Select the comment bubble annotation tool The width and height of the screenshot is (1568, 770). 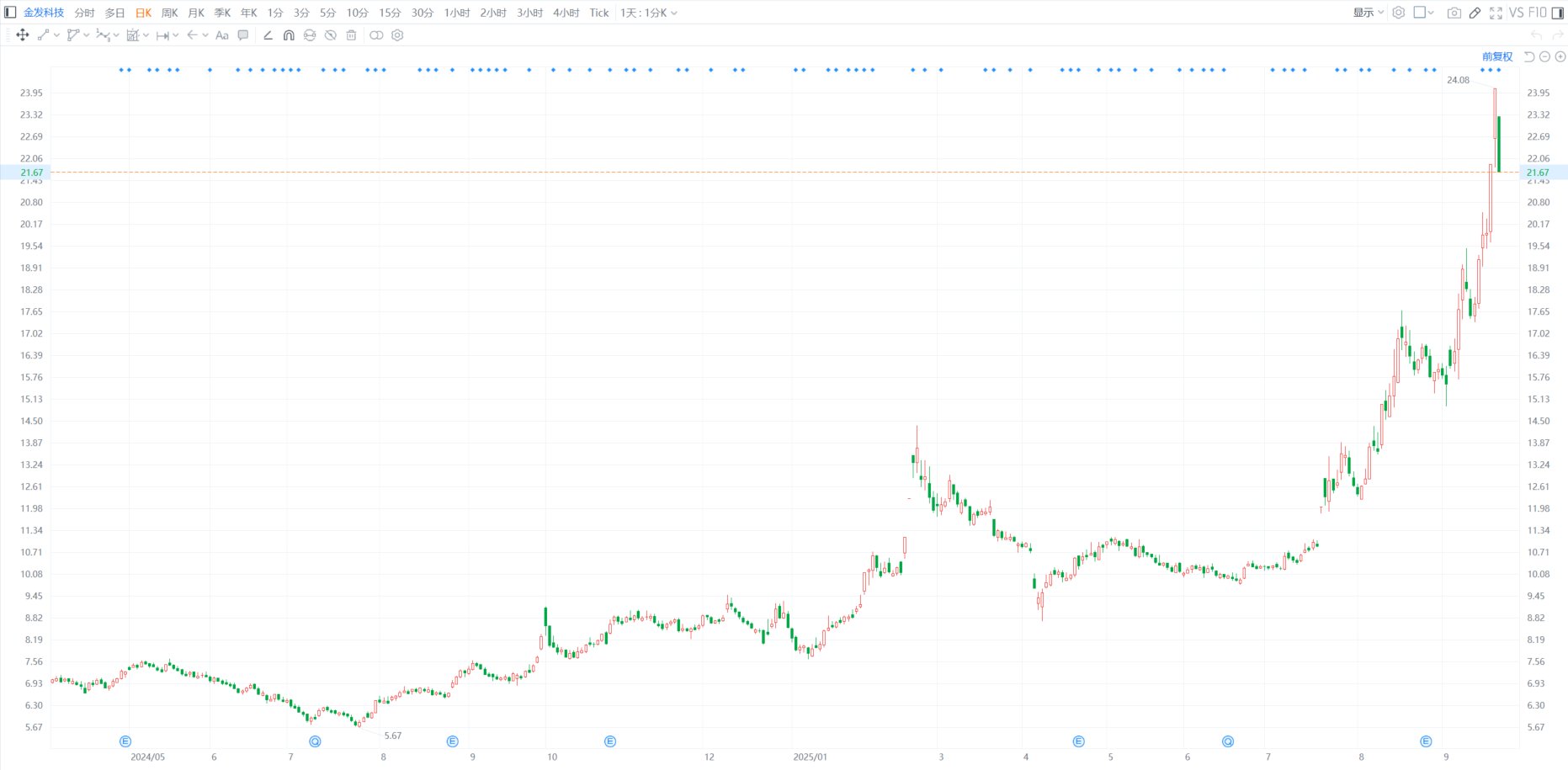point(243,35)
